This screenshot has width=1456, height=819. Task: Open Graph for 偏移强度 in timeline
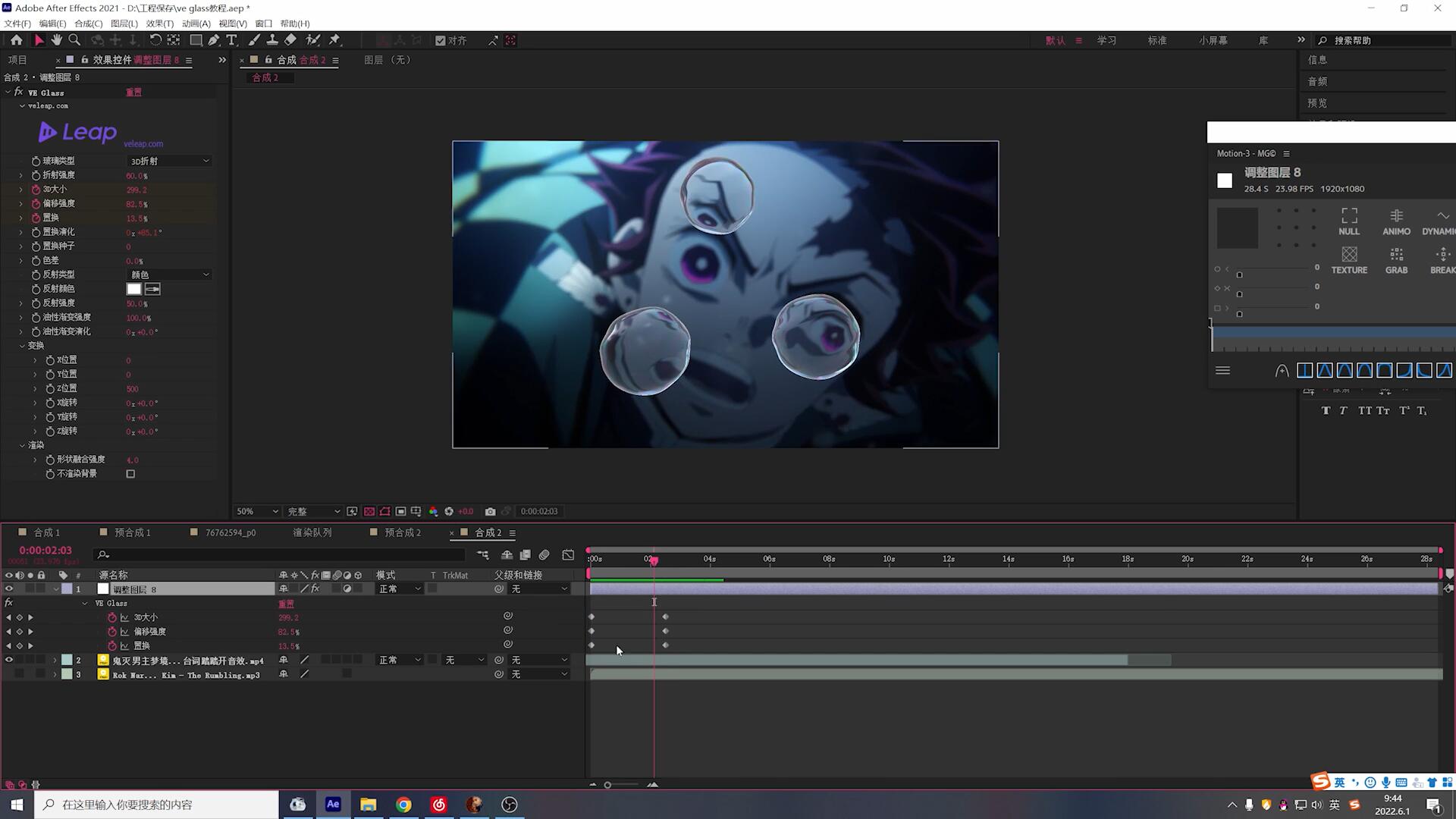point(124,632)
